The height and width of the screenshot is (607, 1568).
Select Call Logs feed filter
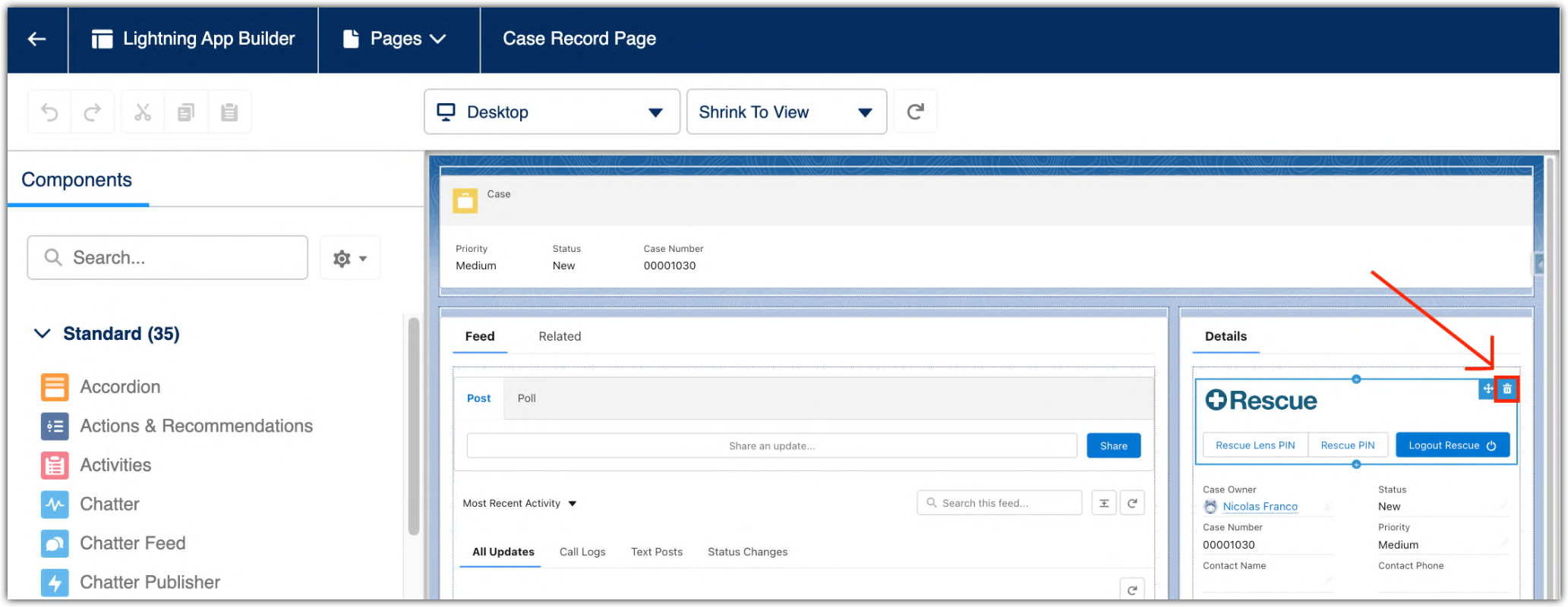[x=582, y=552]
